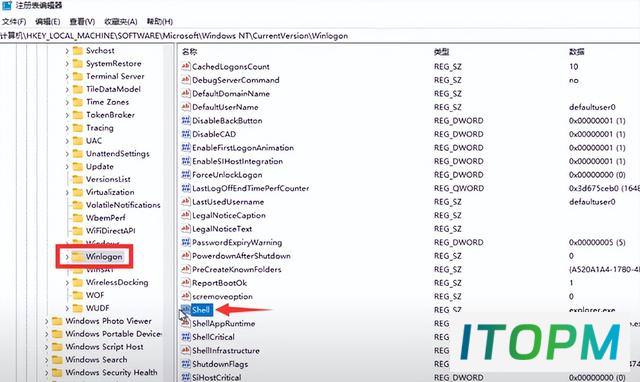Expand the WirelessDocking key
Image resolution: width=640 pixels, height=382 pixels.
(67, 282)
